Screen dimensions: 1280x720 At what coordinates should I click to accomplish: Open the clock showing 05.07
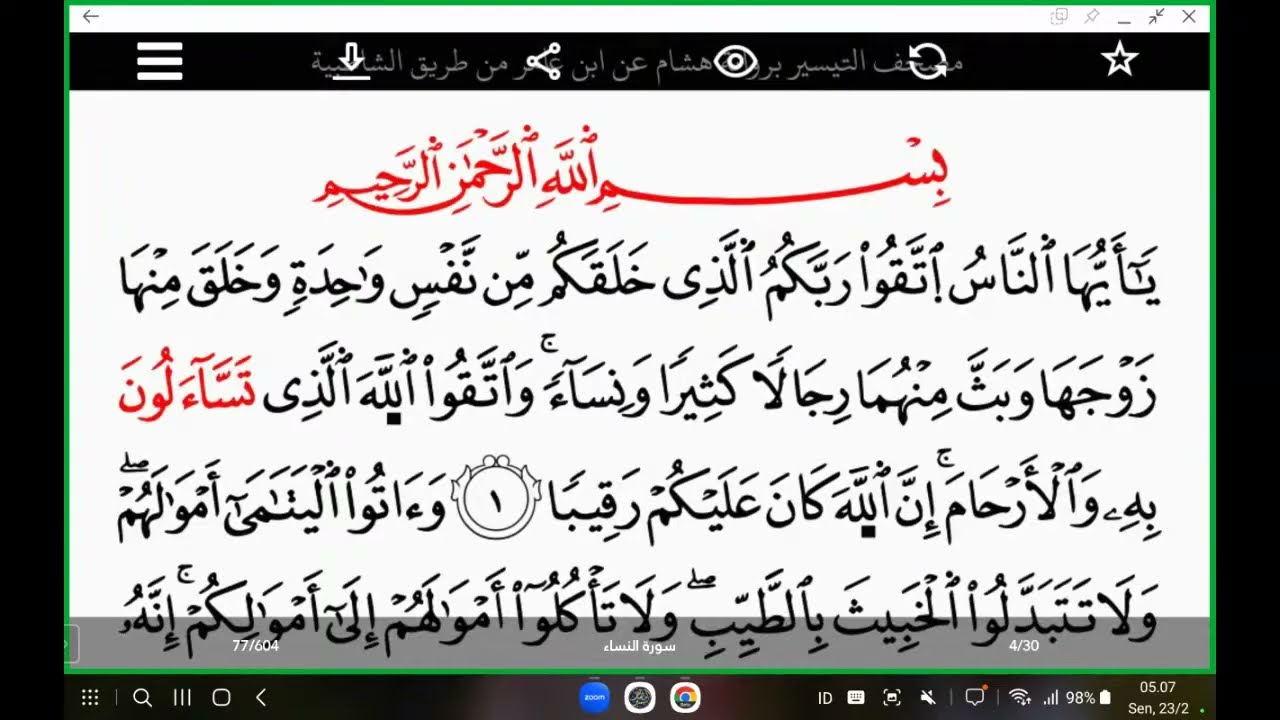tap(1157, 687)
